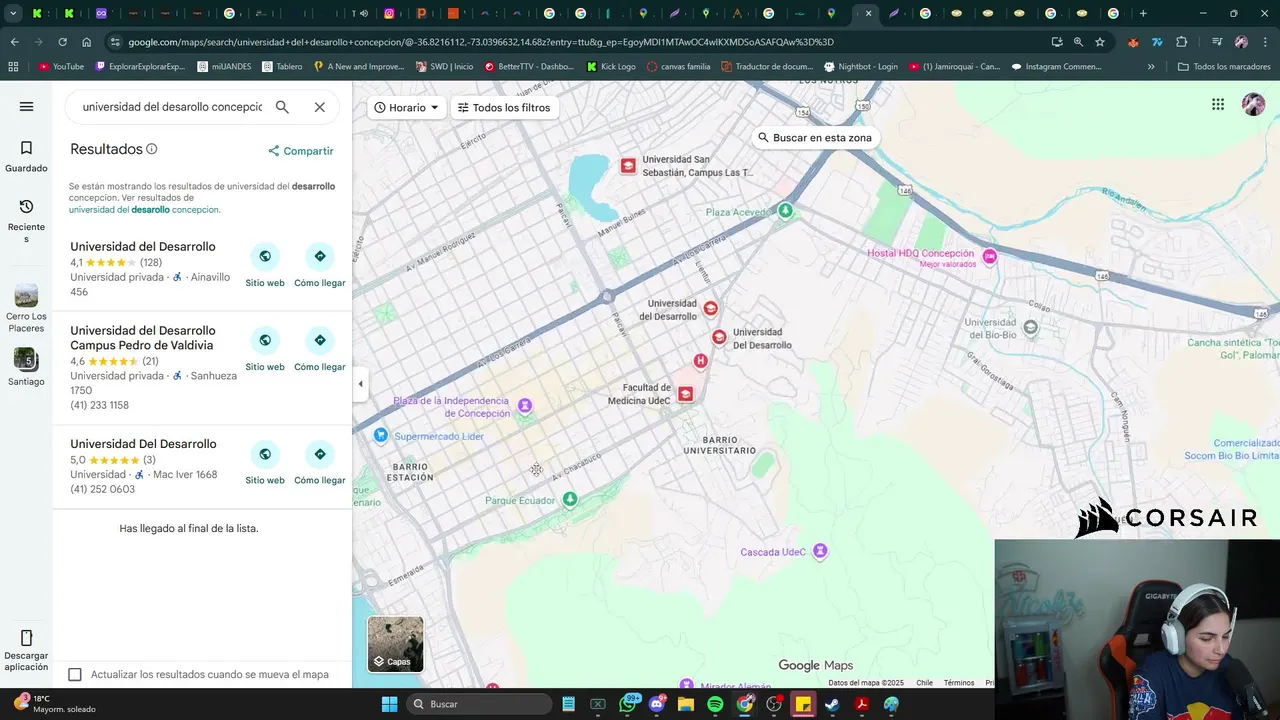Screen dimensions: 1280x720
Task: Click the hospital H marker
Action: click(700, 361)
